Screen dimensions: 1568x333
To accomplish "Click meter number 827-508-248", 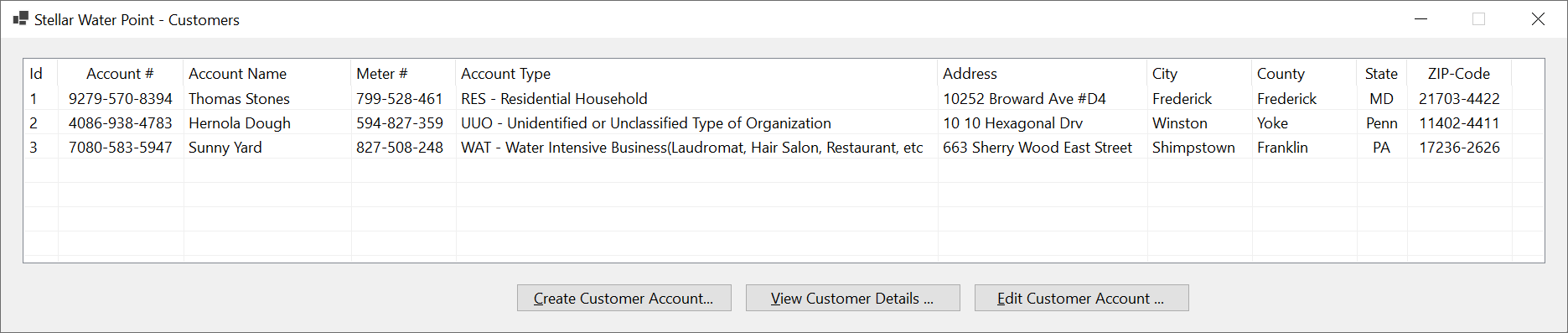I will [x=400, y=147].
